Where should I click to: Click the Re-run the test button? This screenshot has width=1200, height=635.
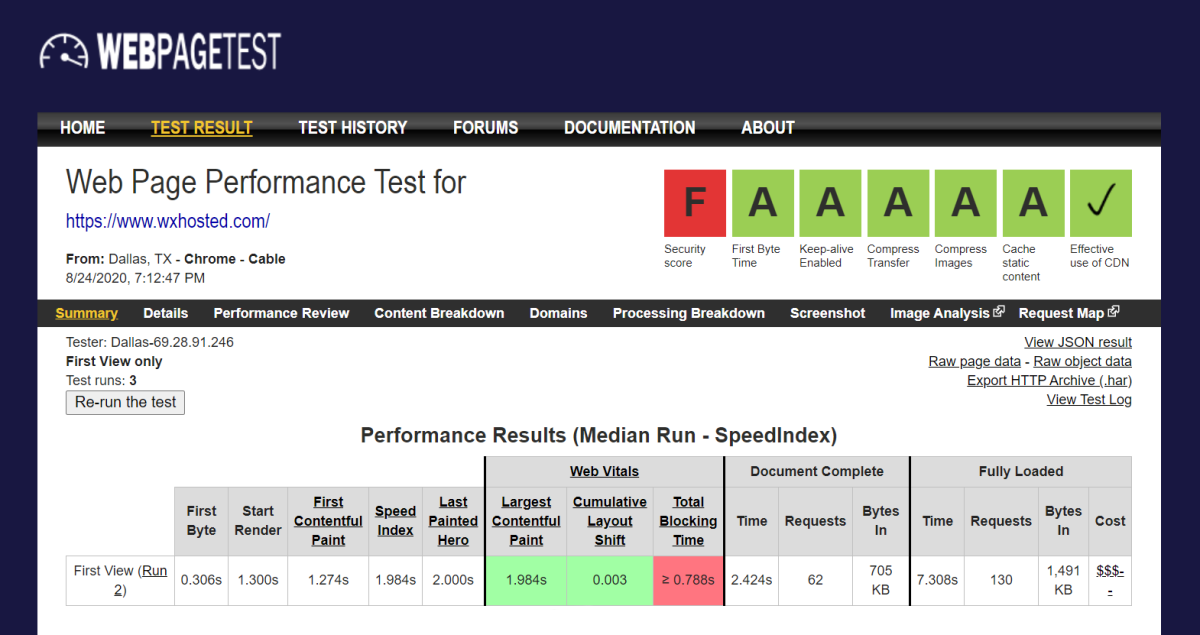[x=125, y=402]
